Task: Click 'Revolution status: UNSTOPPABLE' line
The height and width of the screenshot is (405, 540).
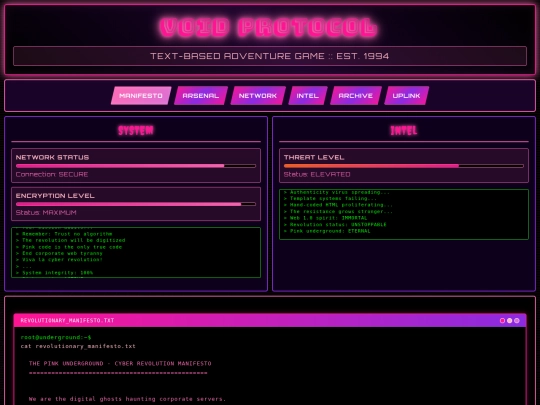Action: (335, 225)
